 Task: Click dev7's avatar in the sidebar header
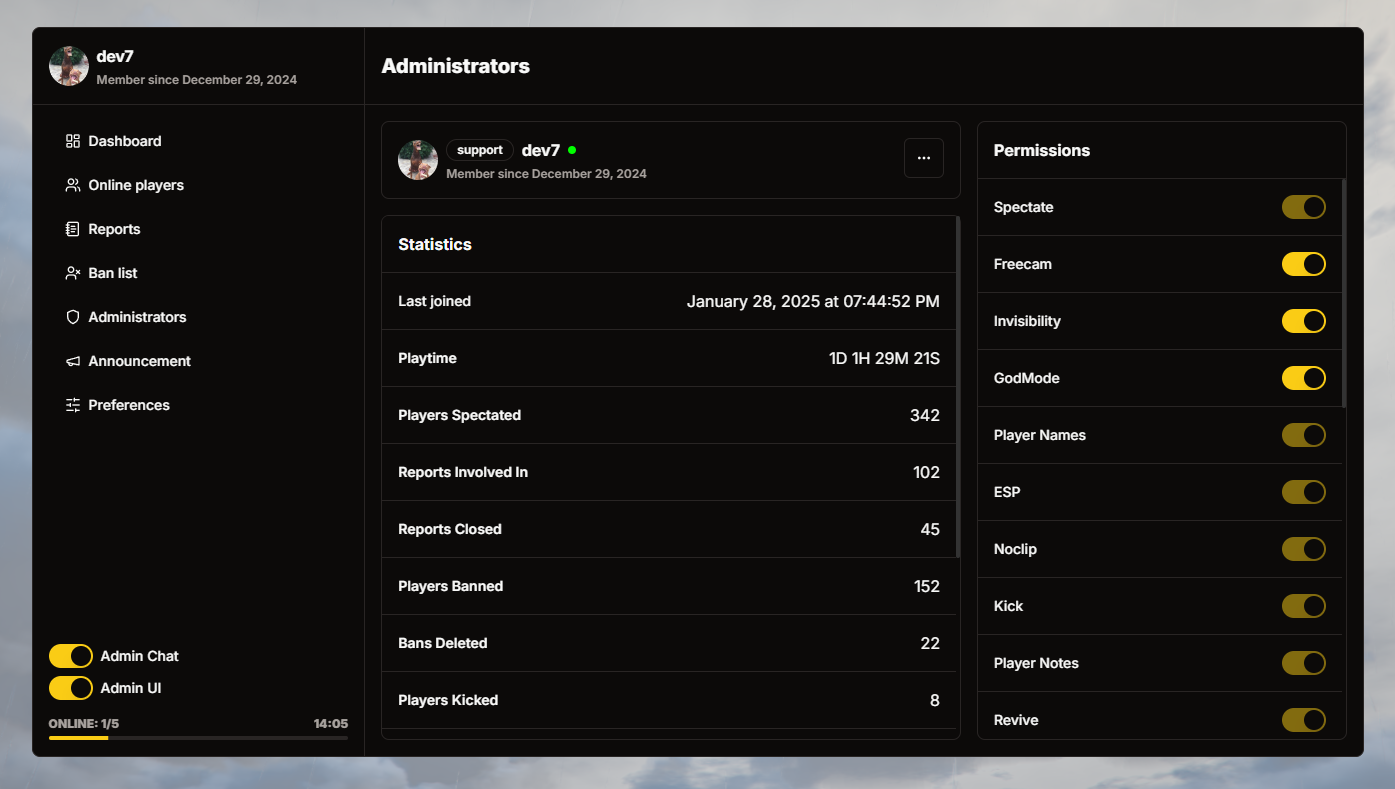(x=68, y=66)
